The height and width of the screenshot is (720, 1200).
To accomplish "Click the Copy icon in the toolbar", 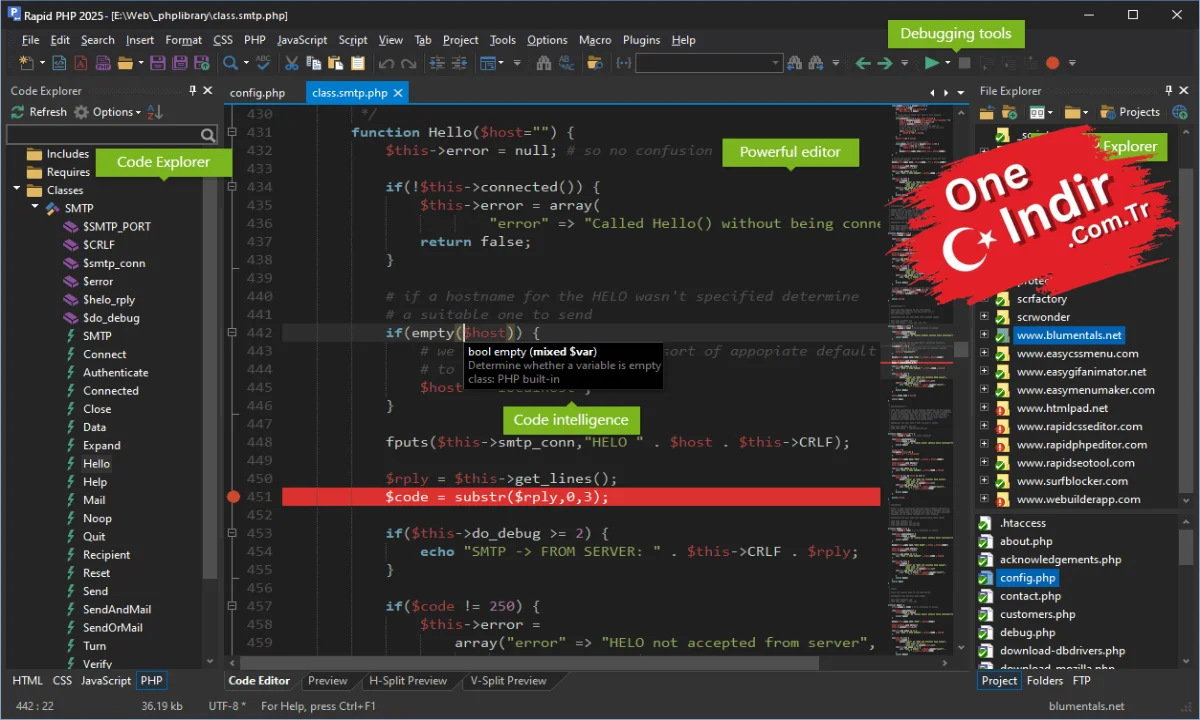I will [315, 63].
